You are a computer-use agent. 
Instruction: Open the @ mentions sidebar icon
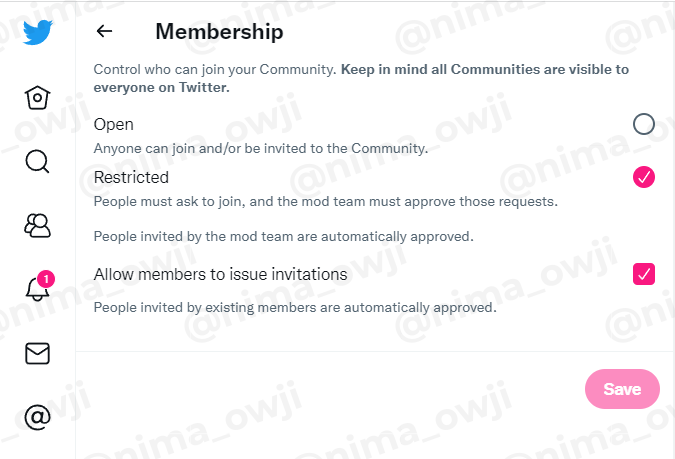click(37, 417)
